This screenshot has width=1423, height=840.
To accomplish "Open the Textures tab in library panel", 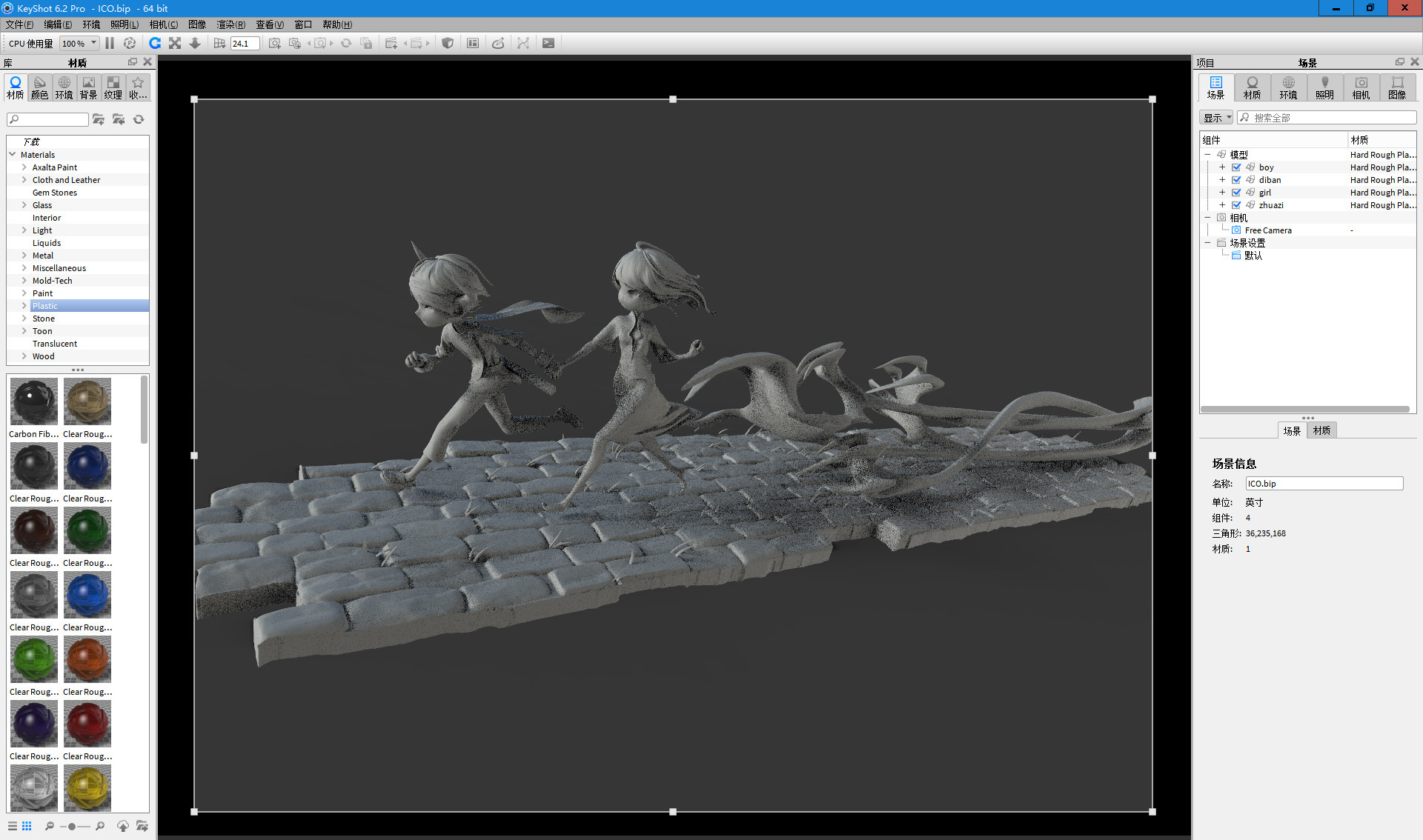I will click(113, 87).
